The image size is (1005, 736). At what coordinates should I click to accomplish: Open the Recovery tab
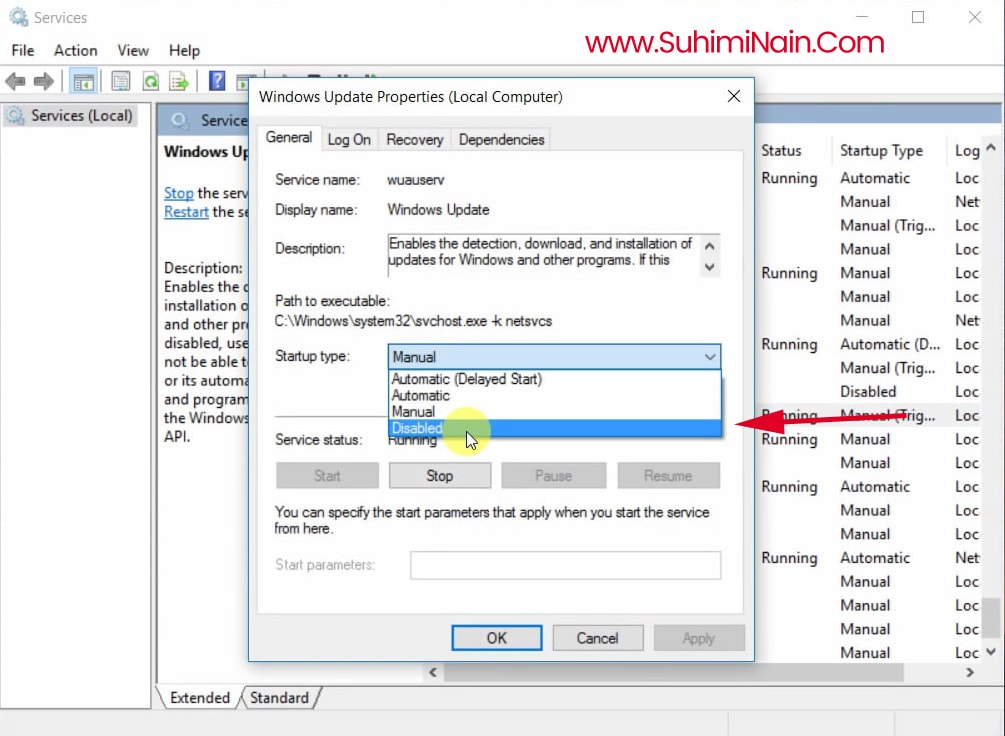pos(414,140)
